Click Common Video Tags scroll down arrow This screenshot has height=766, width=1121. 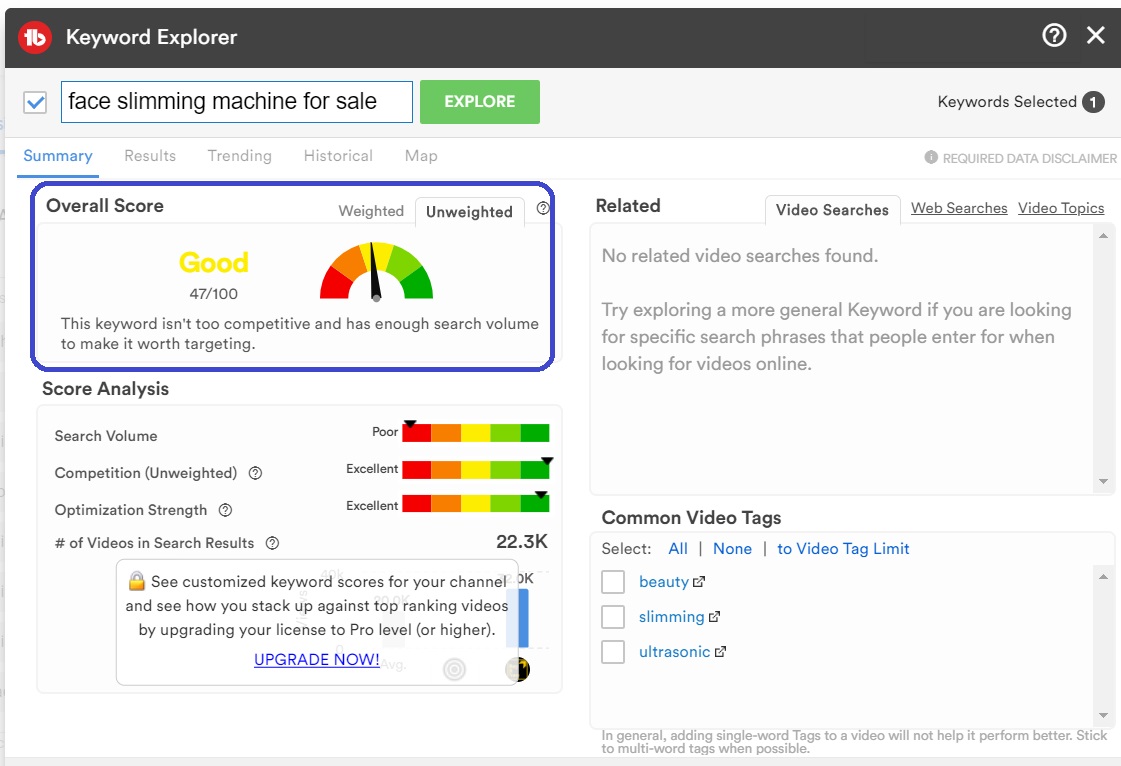coord(1103,715)
